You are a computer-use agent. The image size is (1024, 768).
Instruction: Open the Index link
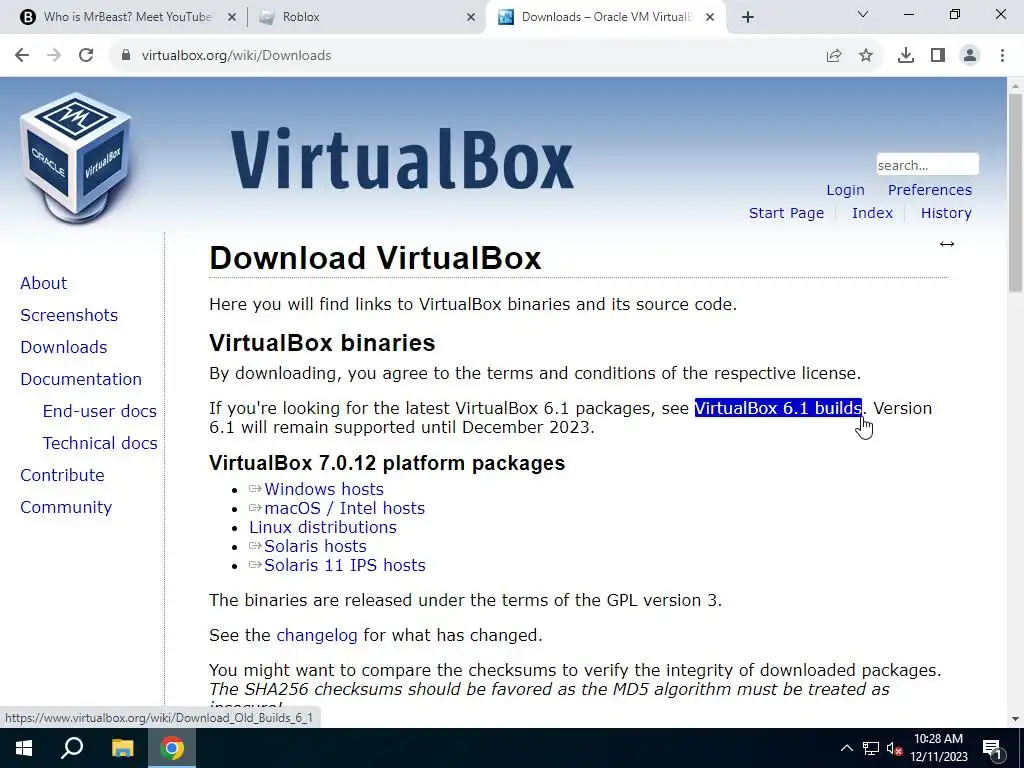(x=872, y=213)
